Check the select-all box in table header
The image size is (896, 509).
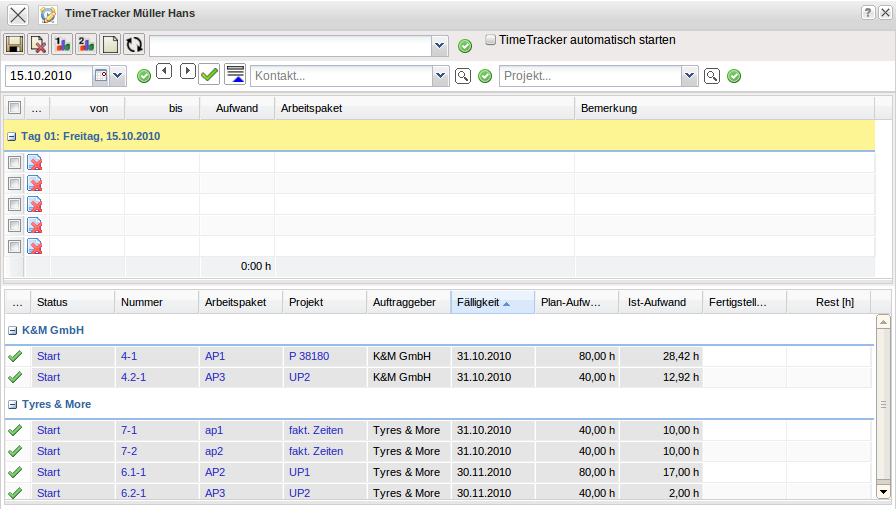(x=14, y=108)
